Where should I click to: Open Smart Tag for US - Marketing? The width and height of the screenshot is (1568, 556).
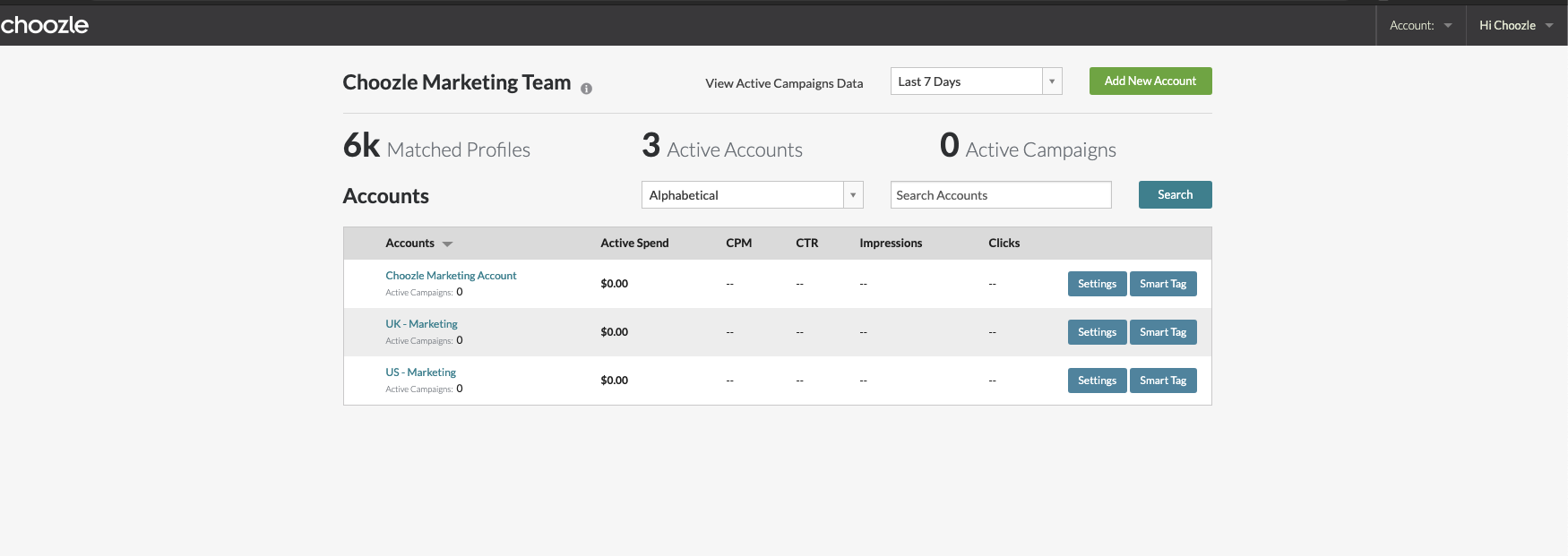point(1163,381)
